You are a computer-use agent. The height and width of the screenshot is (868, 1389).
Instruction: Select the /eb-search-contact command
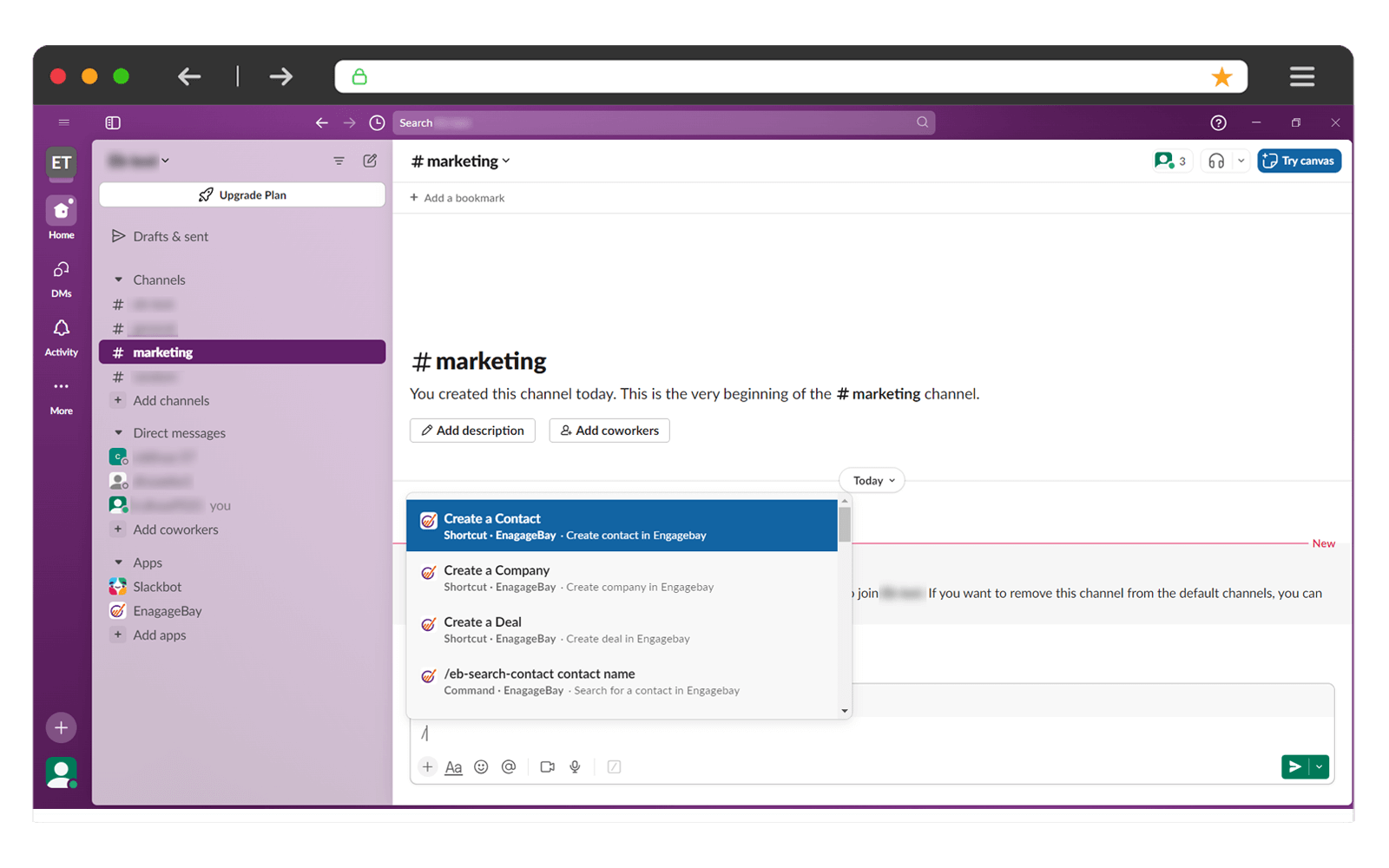(x=622, y=681)
